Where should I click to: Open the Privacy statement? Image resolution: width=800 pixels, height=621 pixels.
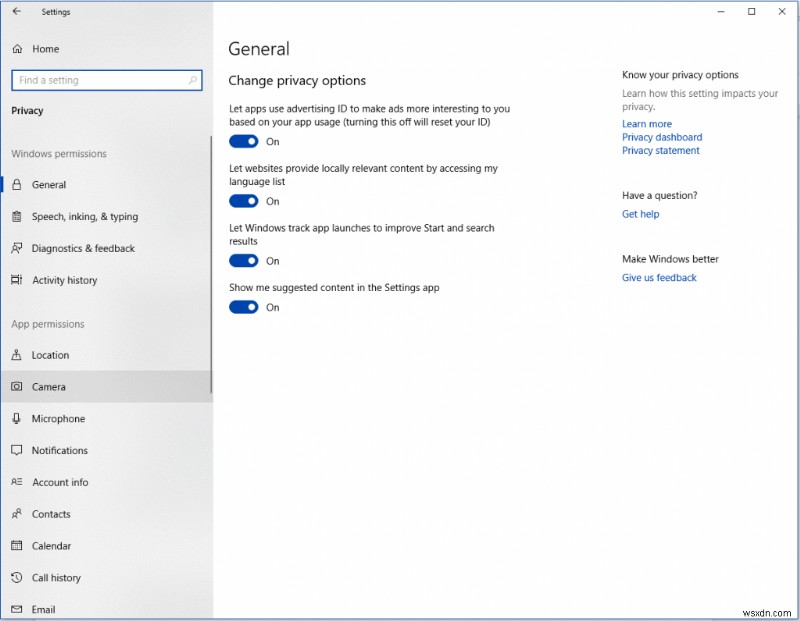point(660,150)
